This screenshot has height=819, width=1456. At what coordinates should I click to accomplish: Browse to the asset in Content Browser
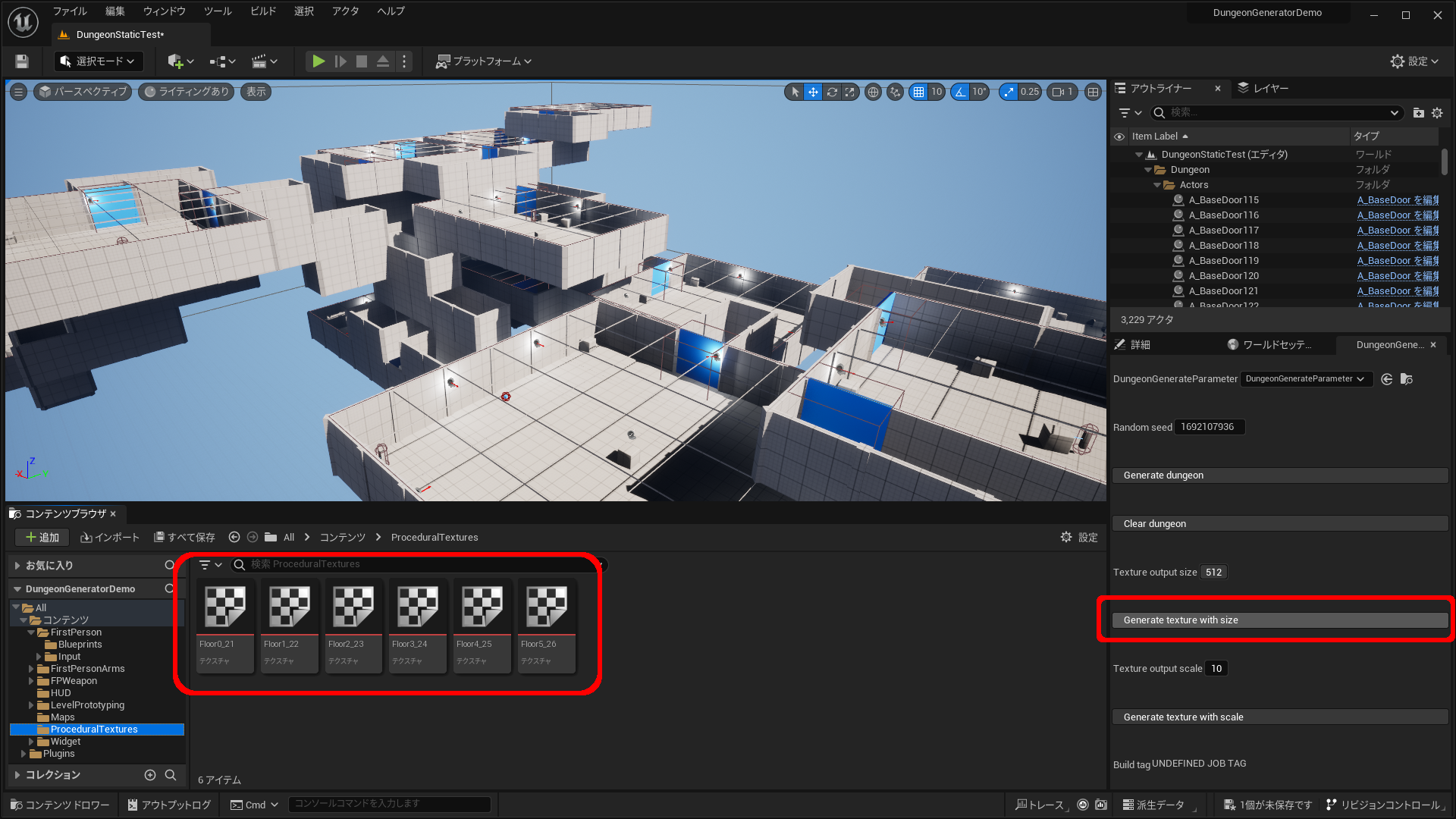tap(1407, 379)
